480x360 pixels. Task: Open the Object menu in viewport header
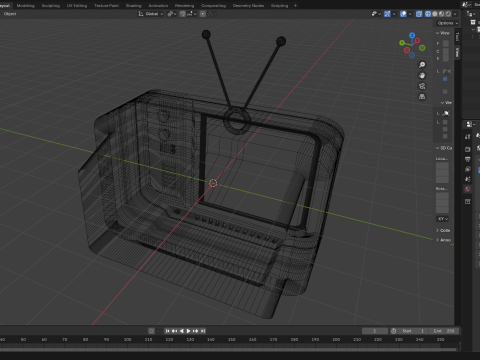click(x=10, y=14)
